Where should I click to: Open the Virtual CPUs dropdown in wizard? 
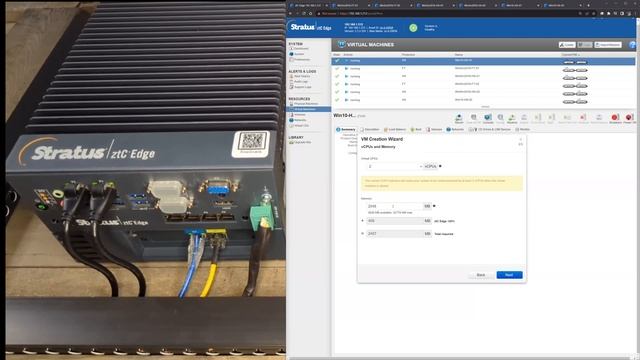click(x=394, y=167)
